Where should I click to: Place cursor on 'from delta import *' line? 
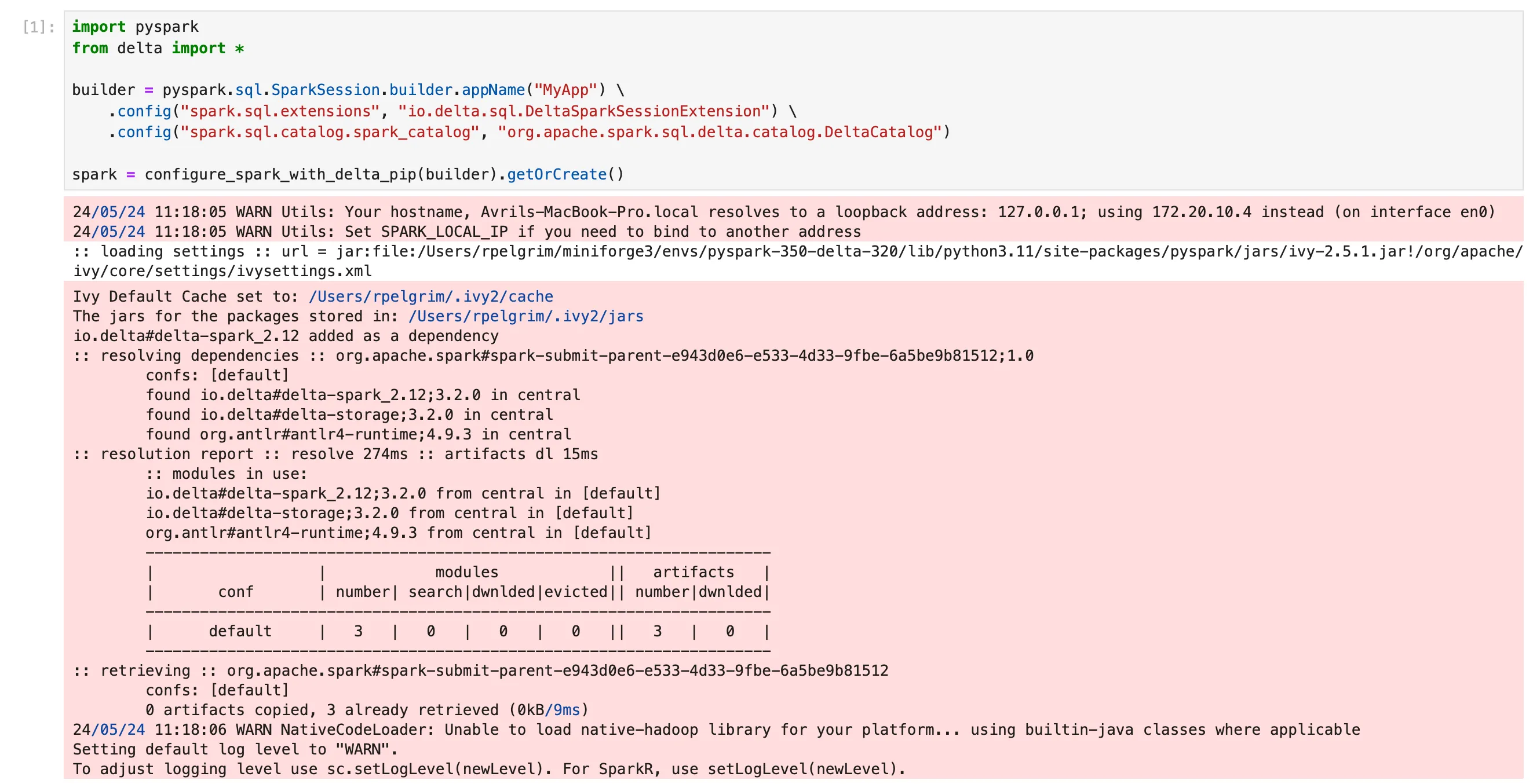coord(158,48)
